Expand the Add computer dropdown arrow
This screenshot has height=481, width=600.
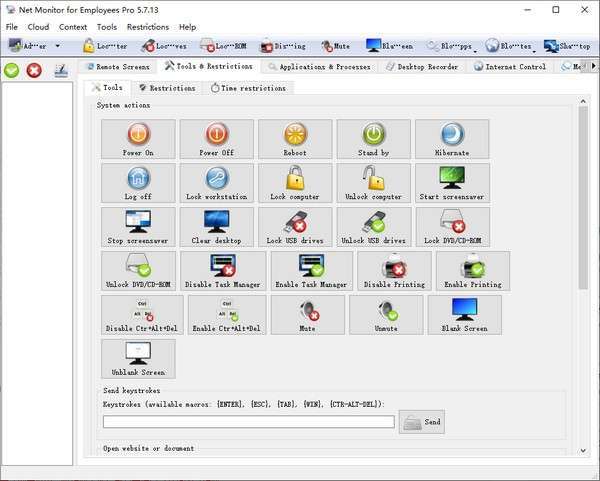(57, 46)
